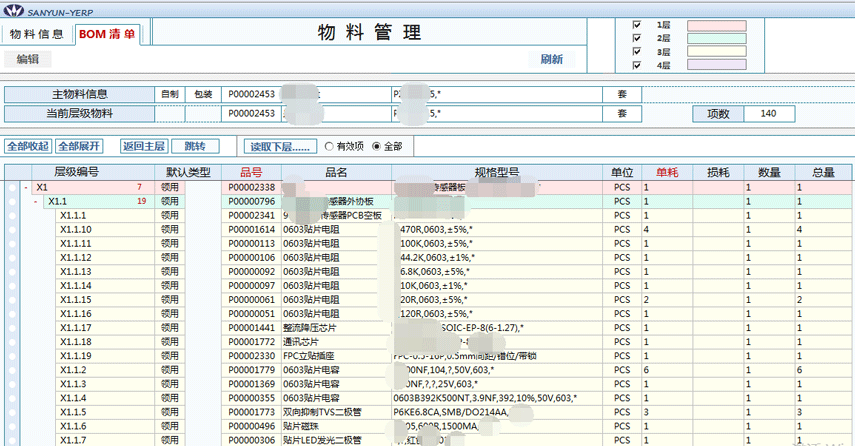Collapse the X1.1 tree node

36,201
